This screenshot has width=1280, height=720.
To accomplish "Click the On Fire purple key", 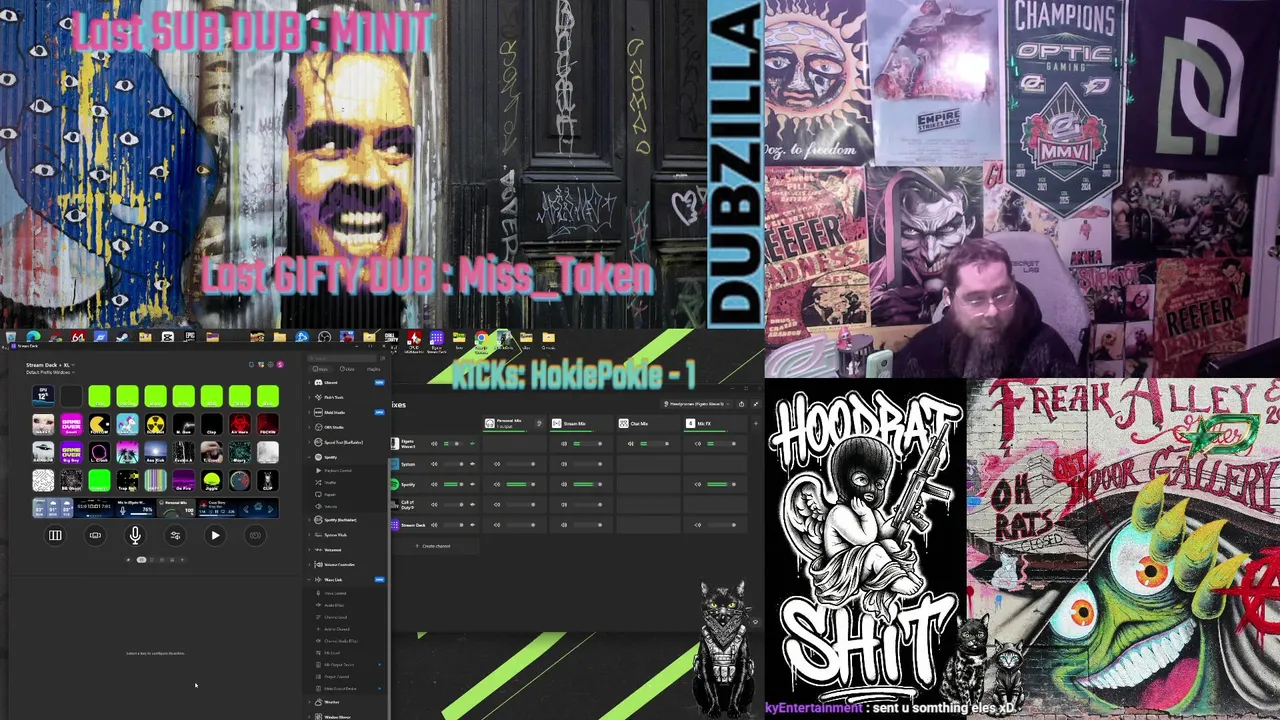I will pos(183,480).
